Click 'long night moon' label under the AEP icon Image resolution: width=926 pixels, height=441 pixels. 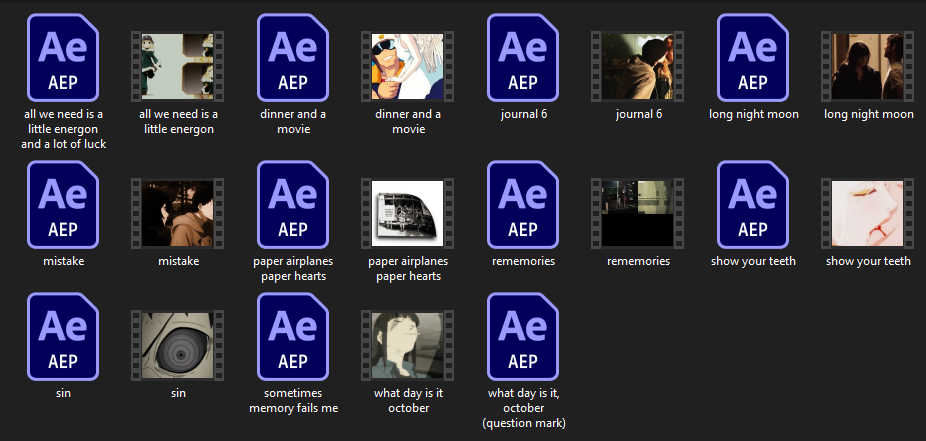pyautogui.click(x=754, y=114)
